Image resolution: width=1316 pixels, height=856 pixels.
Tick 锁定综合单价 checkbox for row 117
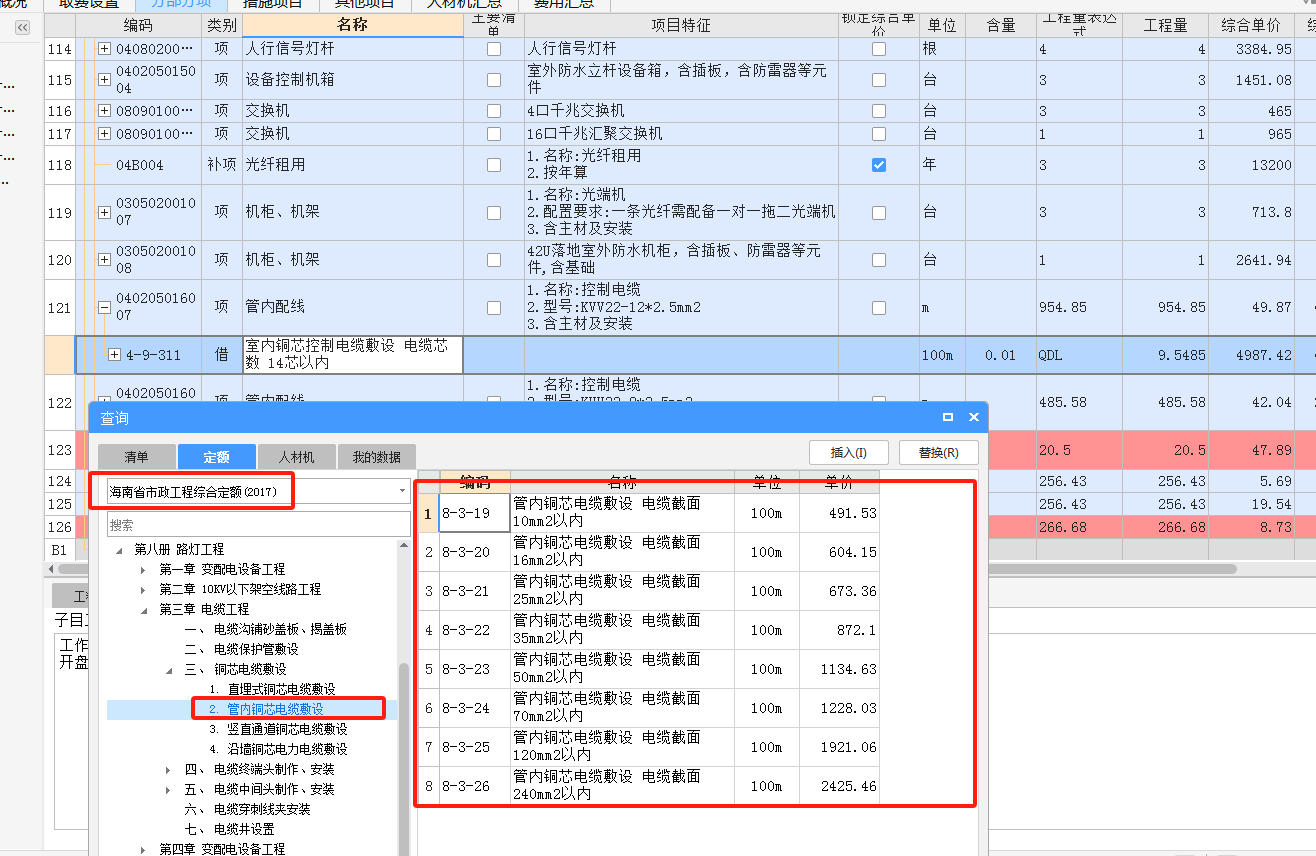(x=879, y=134)
